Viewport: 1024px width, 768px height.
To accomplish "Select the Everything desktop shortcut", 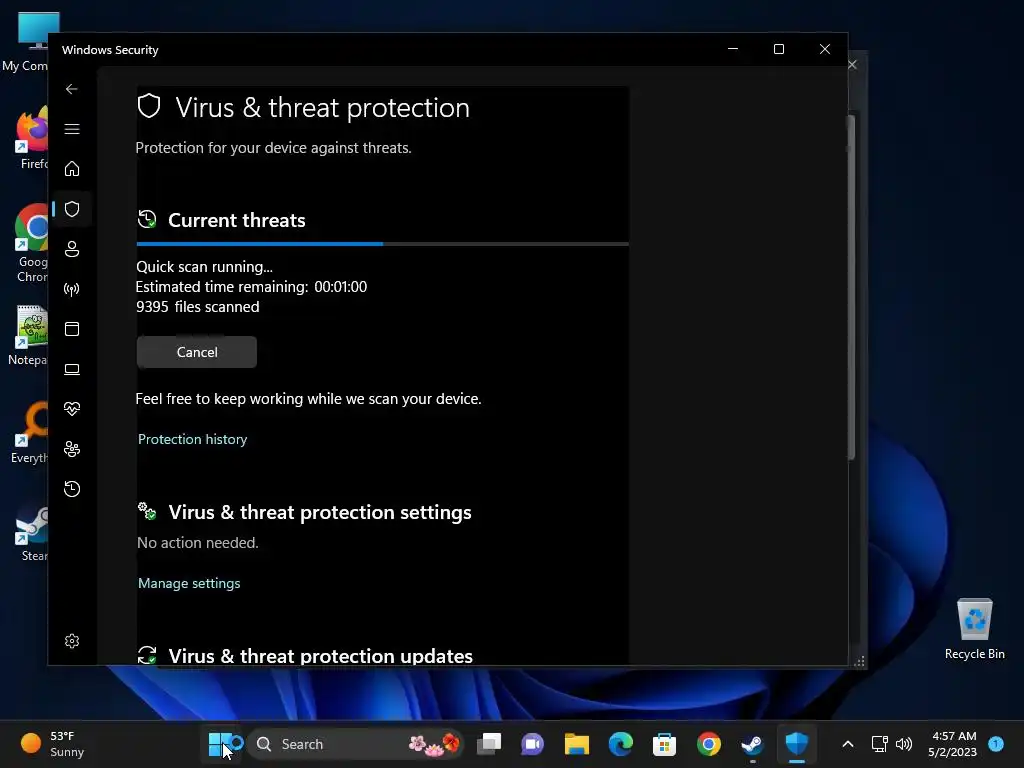I will click(x=29, y=433).
